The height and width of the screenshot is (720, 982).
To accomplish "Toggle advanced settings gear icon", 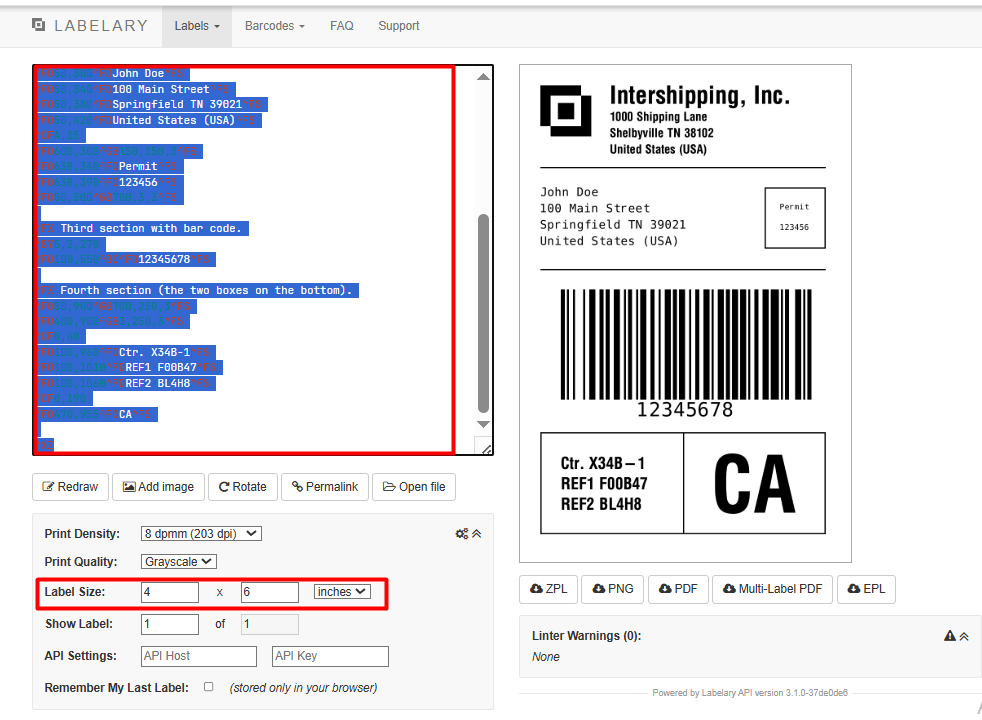I will point(462,534).
